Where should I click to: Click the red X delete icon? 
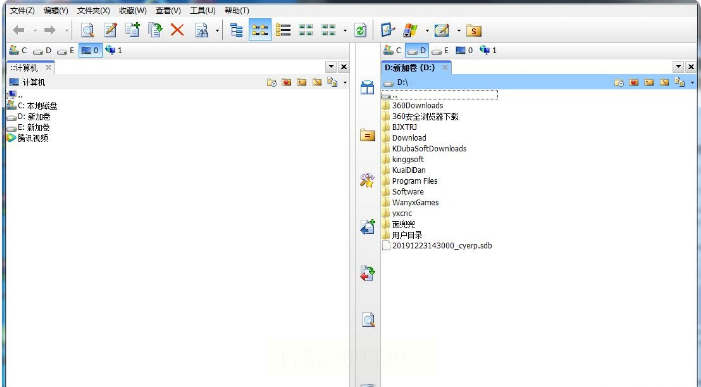tap(177, 30)
